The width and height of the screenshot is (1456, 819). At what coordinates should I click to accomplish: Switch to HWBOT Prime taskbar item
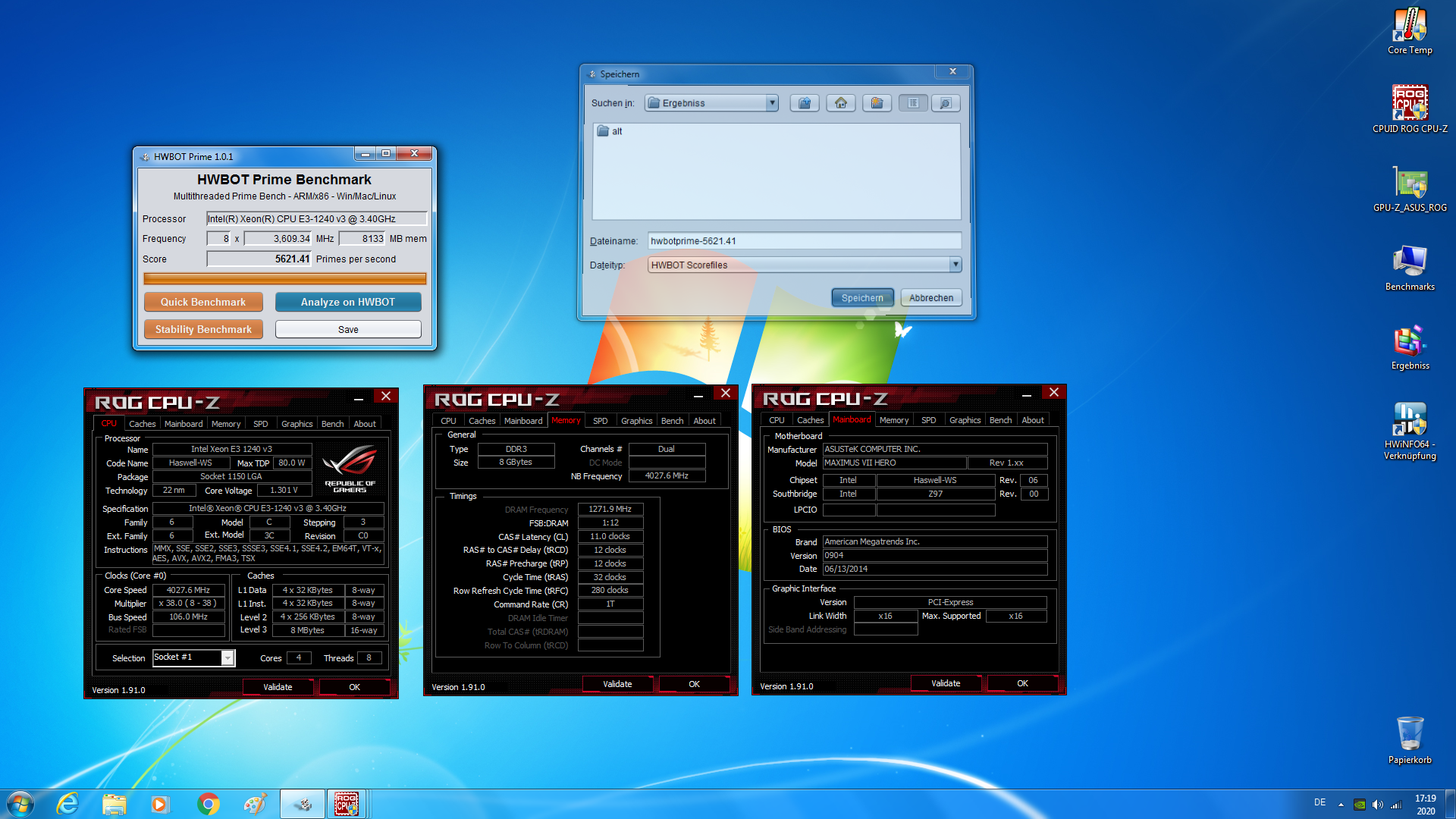click(303, 804)
